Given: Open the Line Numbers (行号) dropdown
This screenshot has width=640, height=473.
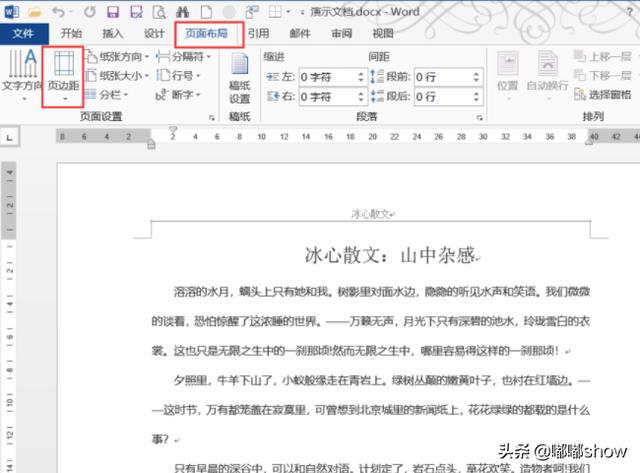Looking at the screenshot, I should pos(179,76).
